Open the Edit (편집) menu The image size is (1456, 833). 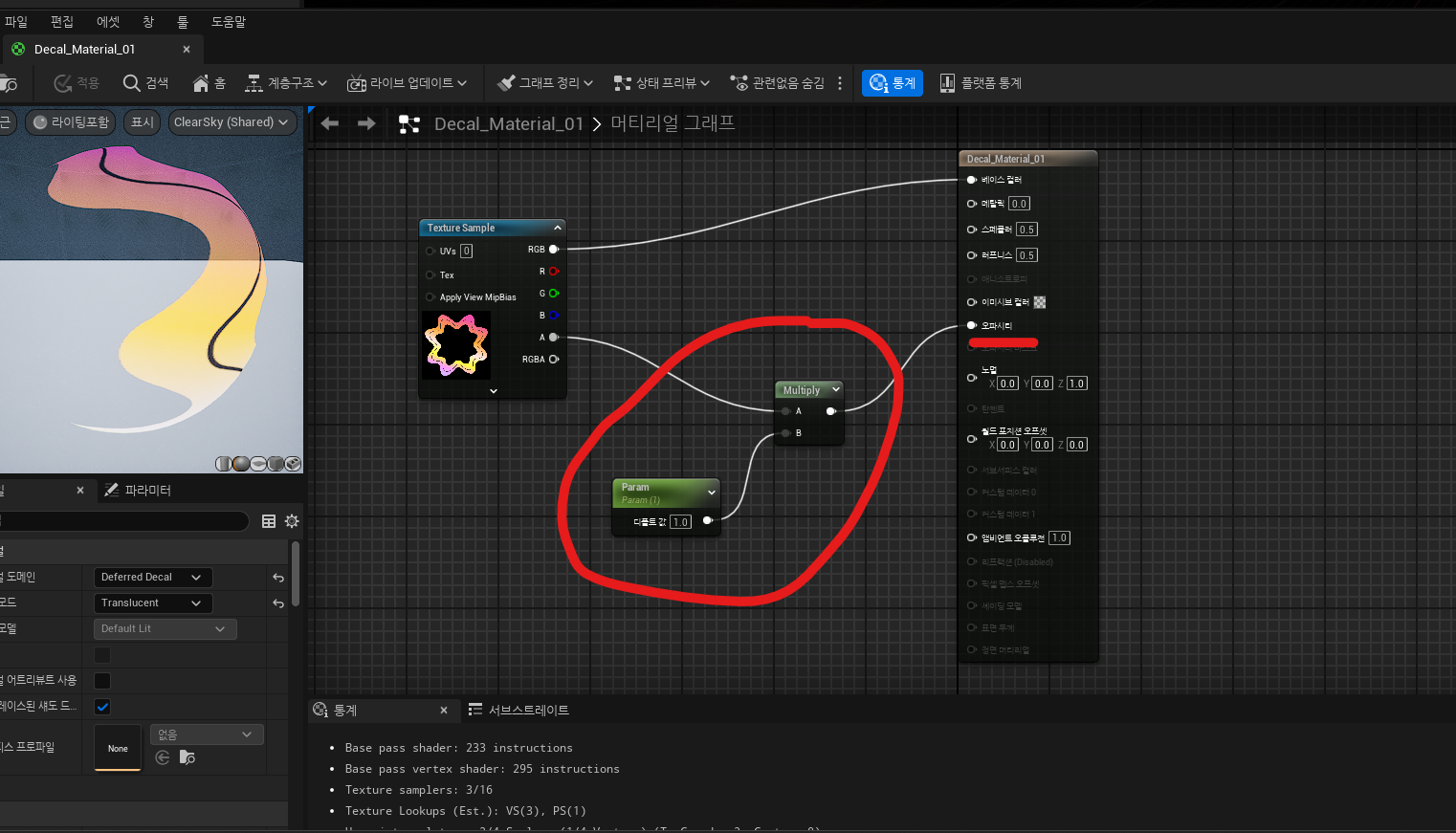click(62, 21)
